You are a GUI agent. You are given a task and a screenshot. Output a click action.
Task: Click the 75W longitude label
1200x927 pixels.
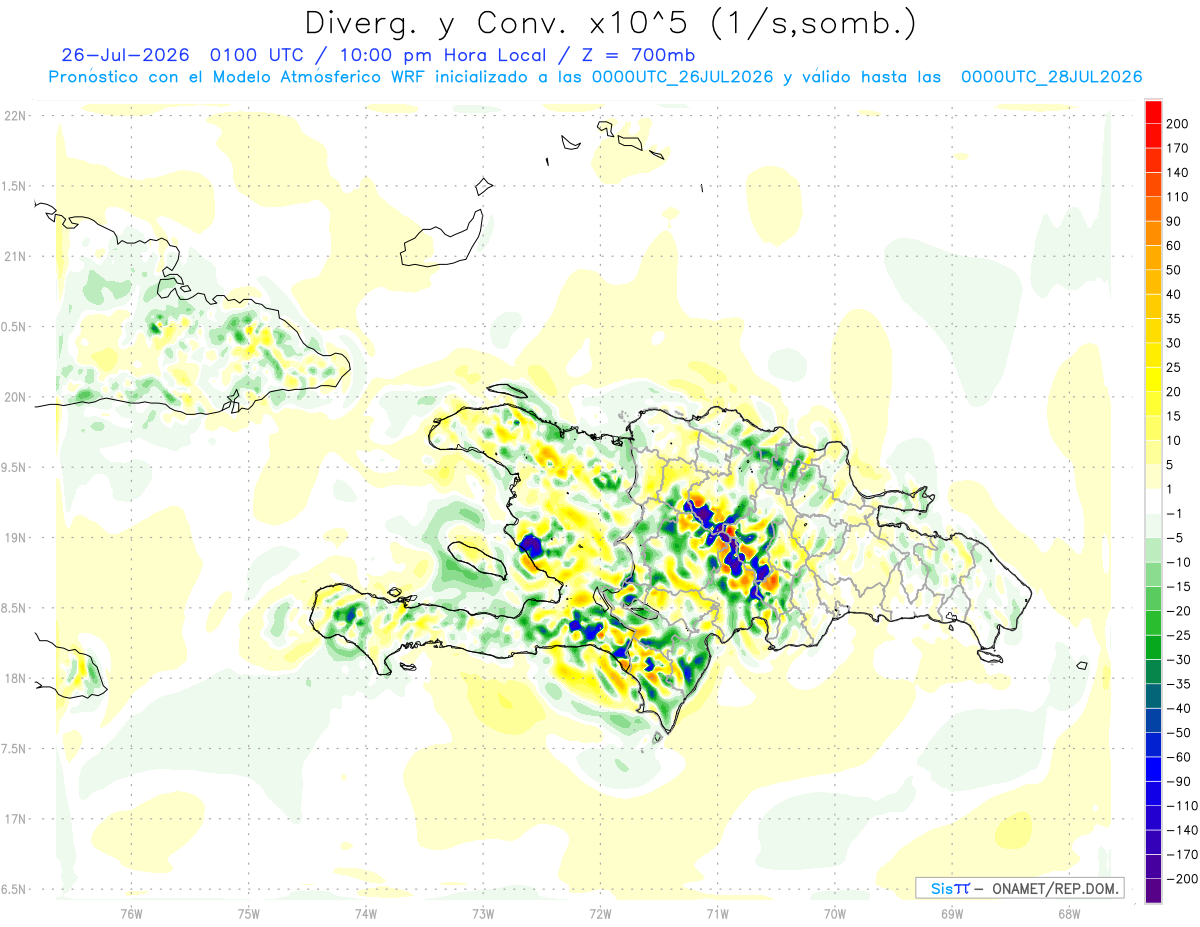pyautogui.click(x=248, y=913)
